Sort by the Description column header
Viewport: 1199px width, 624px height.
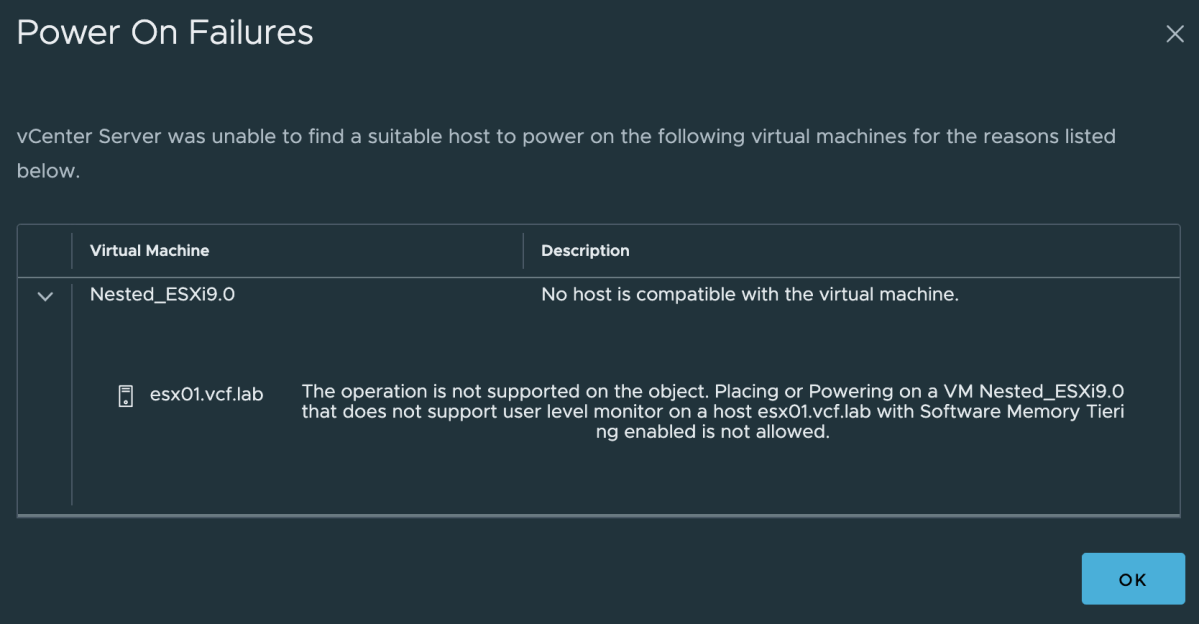point(585,251)
